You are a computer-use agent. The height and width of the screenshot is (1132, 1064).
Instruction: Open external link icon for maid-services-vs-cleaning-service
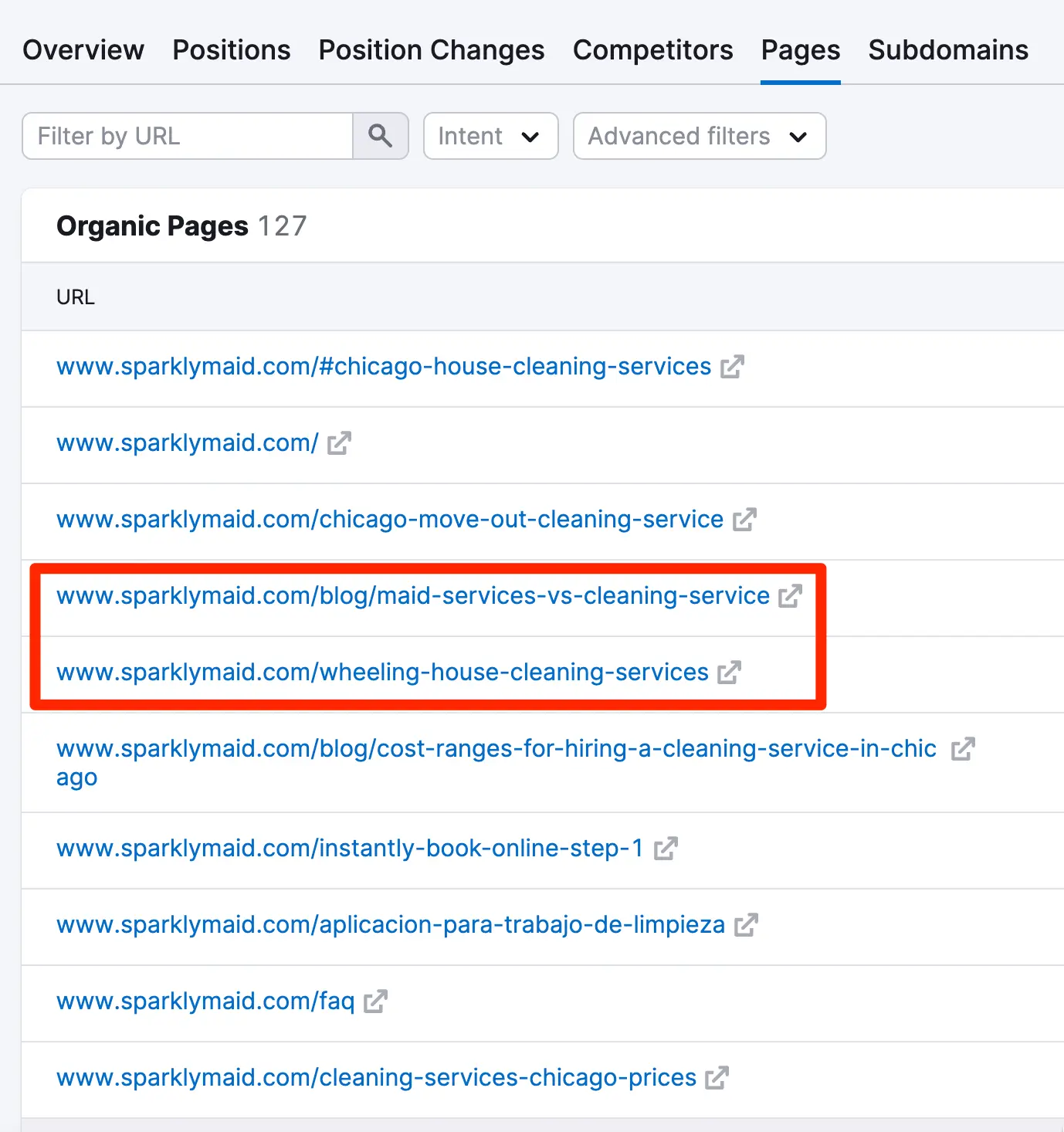coord(790,596)
